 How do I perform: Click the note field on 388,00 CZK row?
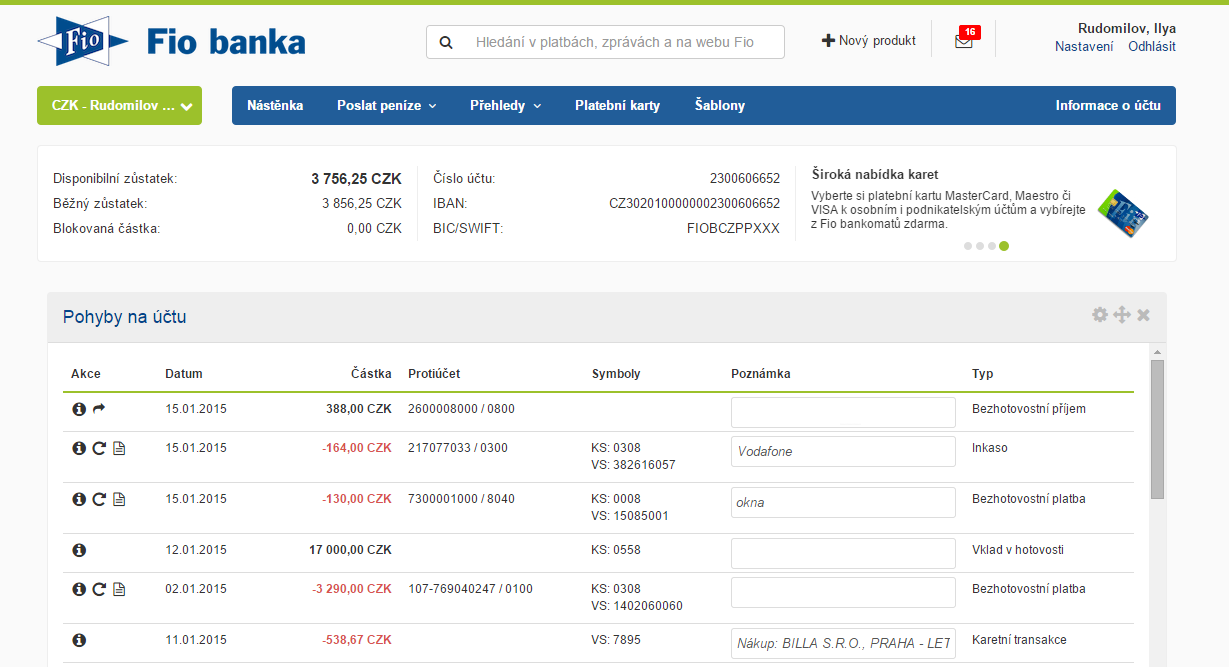coord(843,412)
